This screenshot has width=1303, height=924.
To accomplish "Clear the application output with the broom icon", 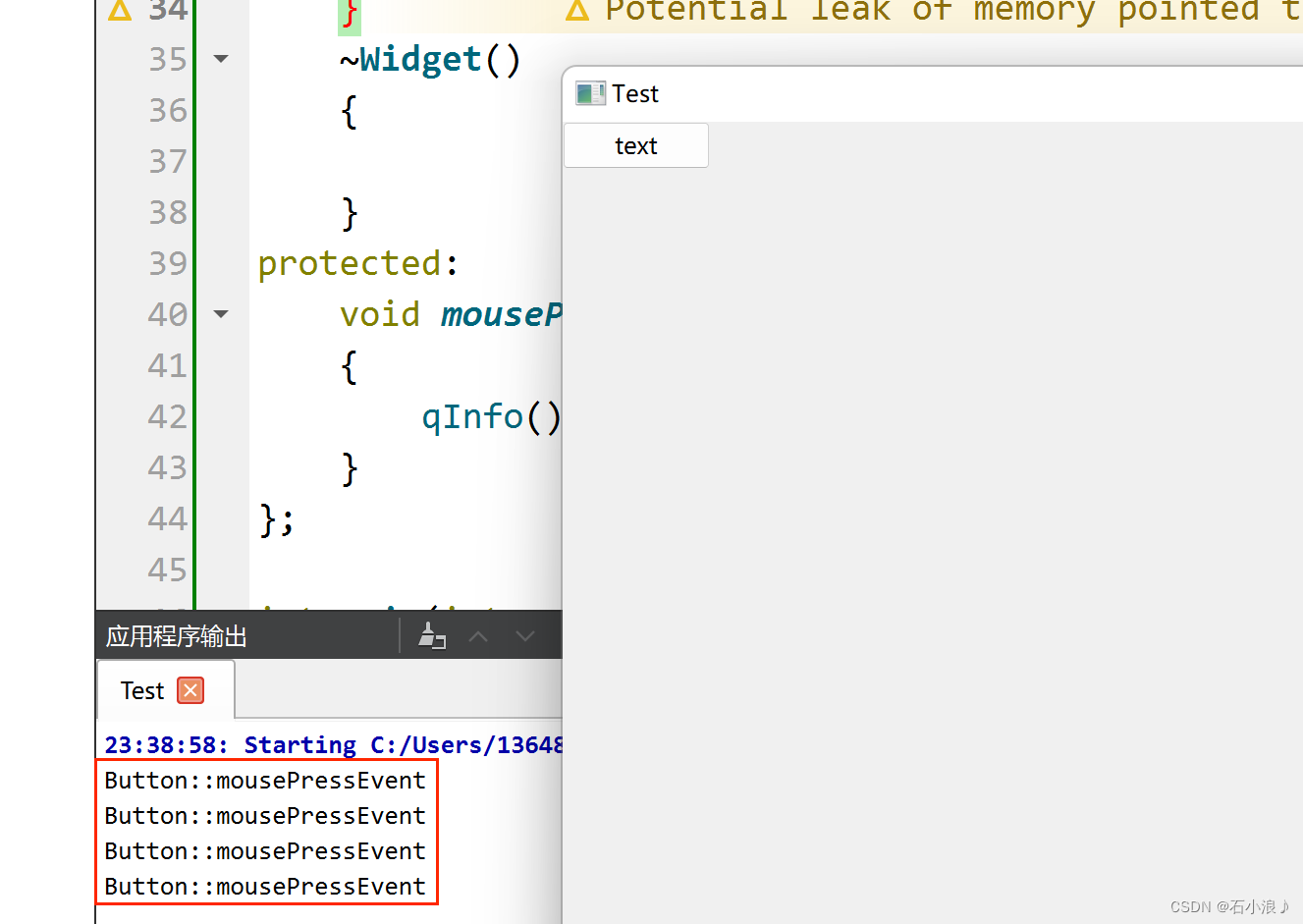I will pos(432,634).
